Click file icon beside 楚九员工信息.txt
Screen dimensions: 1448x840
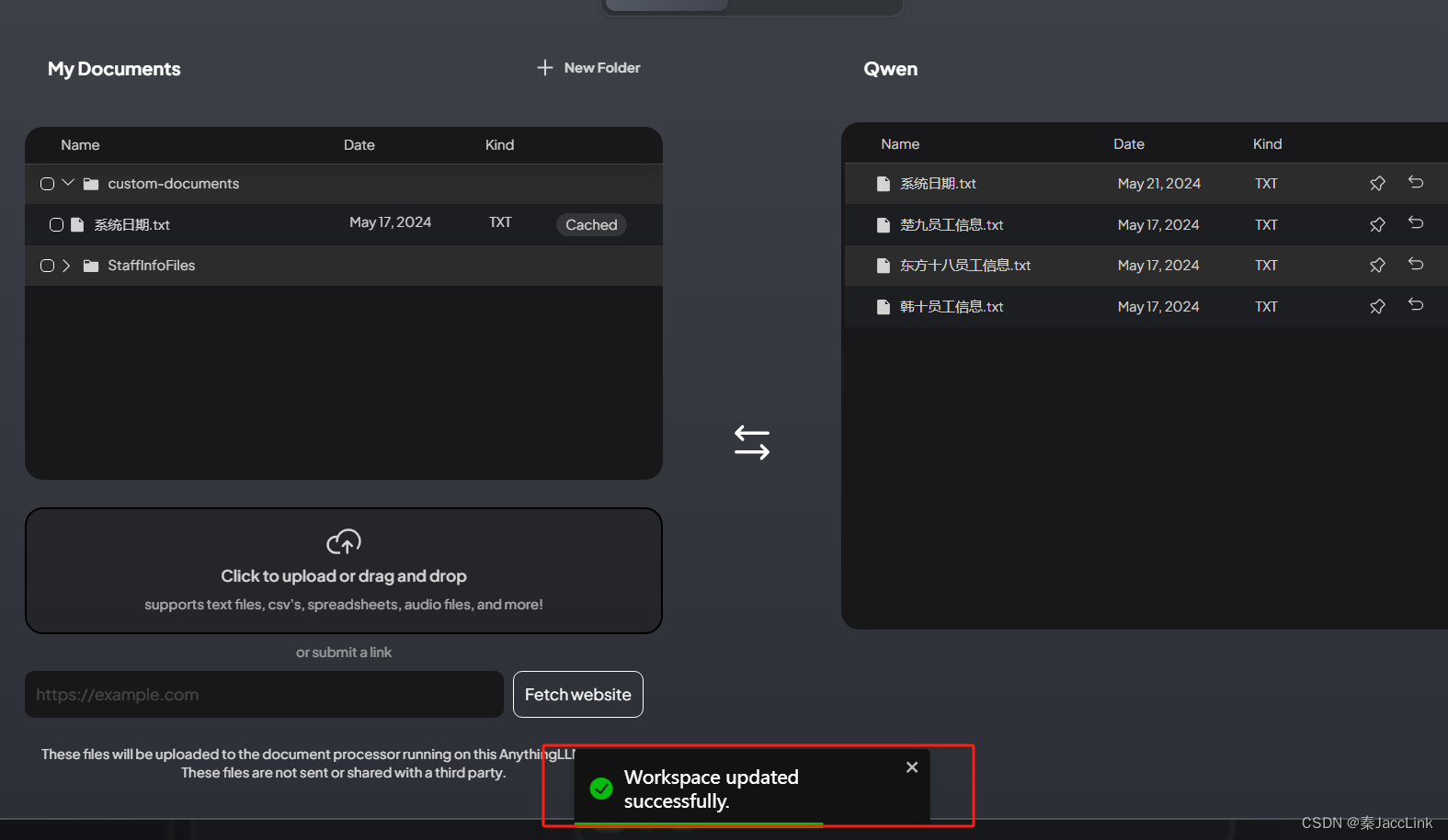tap(884, 225)
